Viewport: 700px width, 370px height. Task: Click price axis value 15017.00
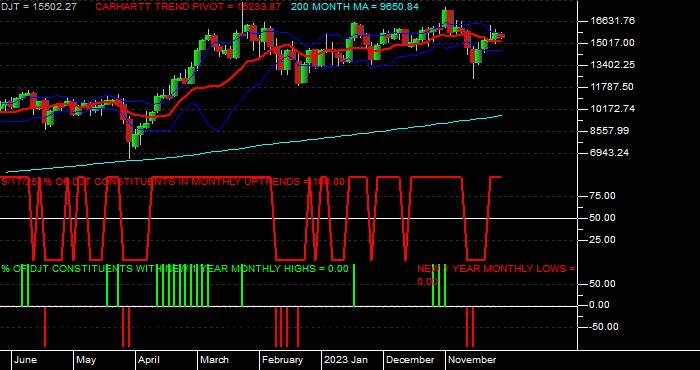(x=612, y=43)
